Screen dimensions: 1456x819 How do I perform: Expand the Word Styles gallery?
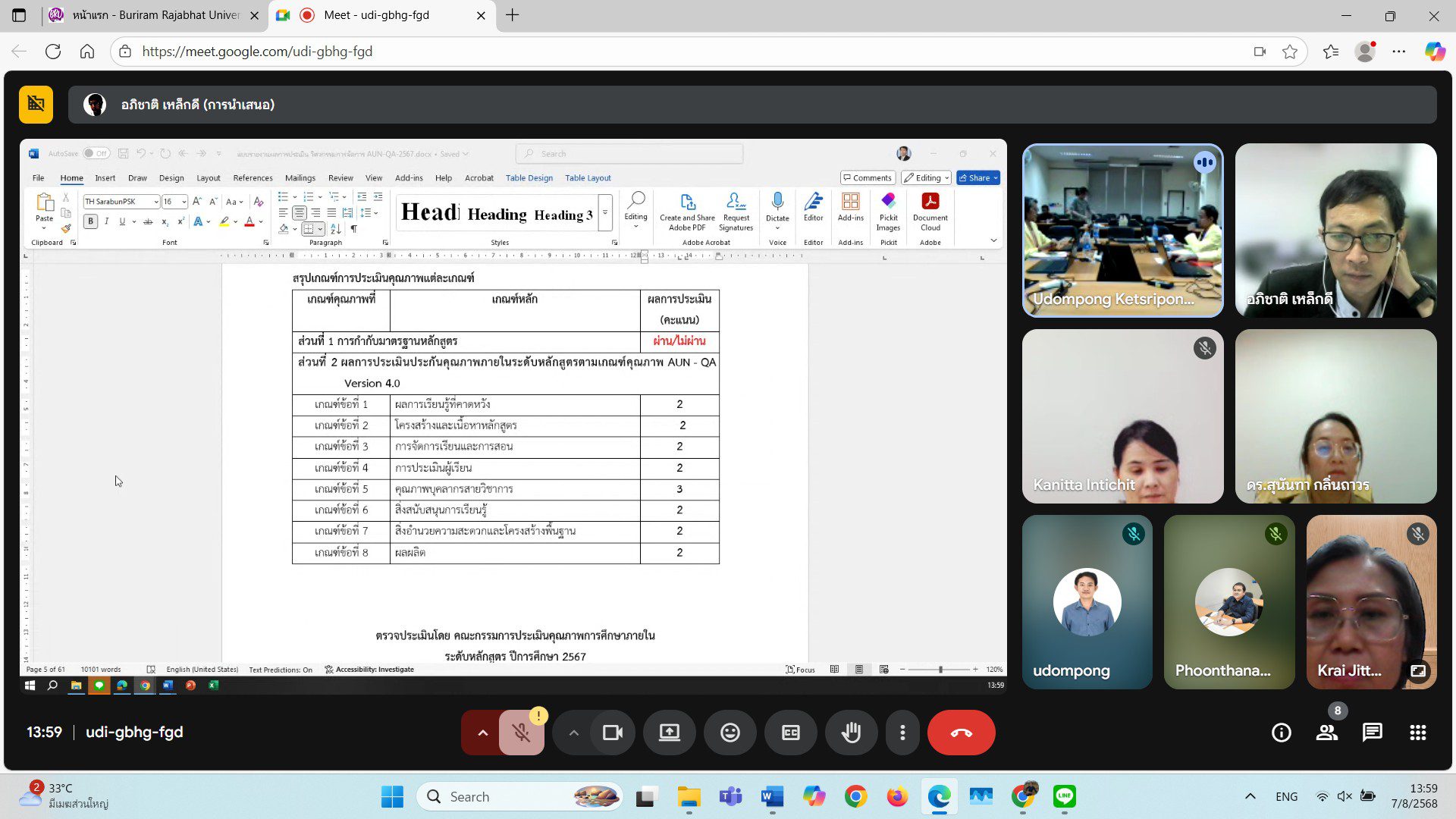point(605,212)
